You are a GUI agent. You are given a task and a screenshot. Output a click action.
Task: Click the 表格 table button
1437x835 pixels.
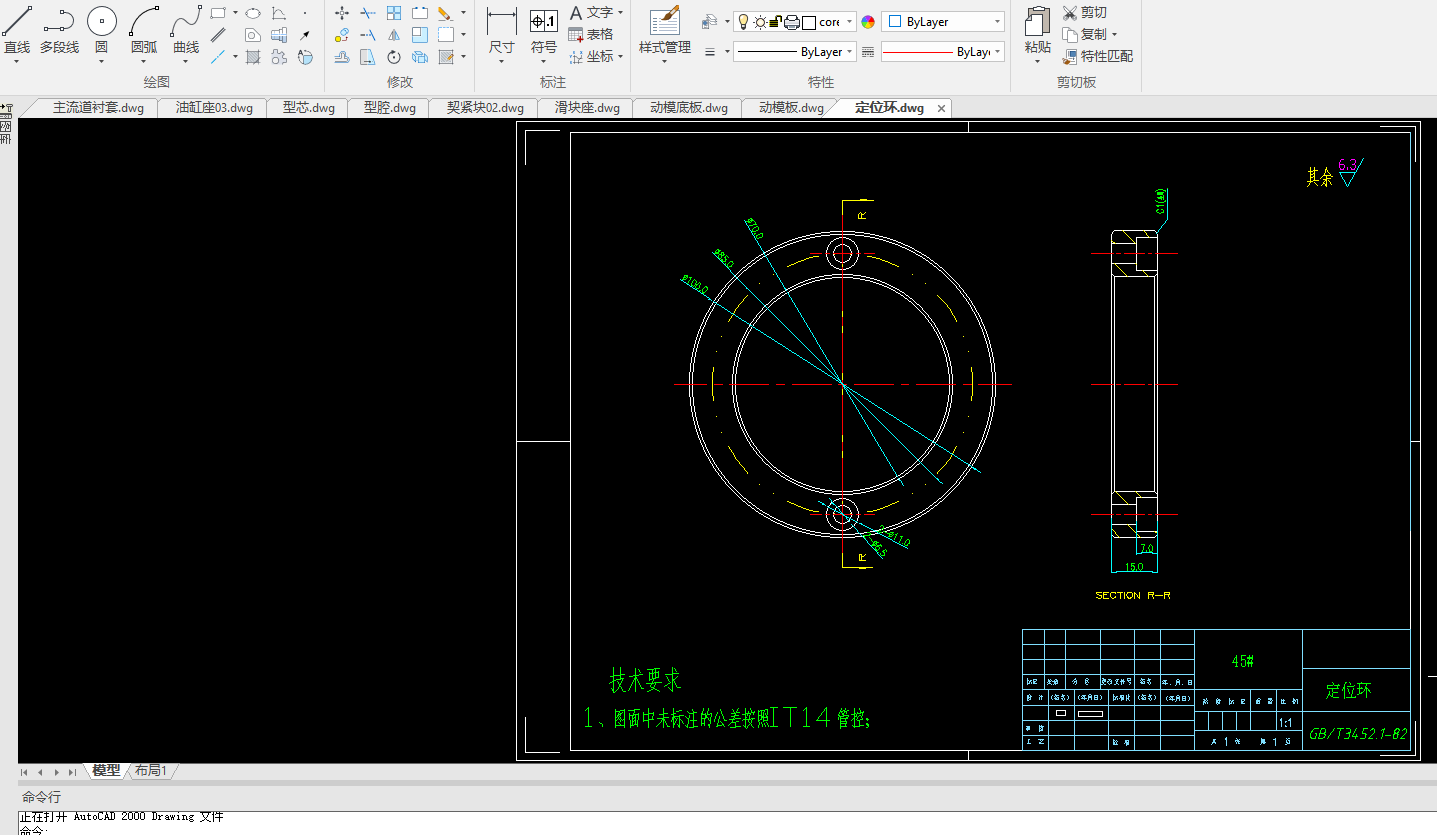pyautogui.click(x=590, y=35)
